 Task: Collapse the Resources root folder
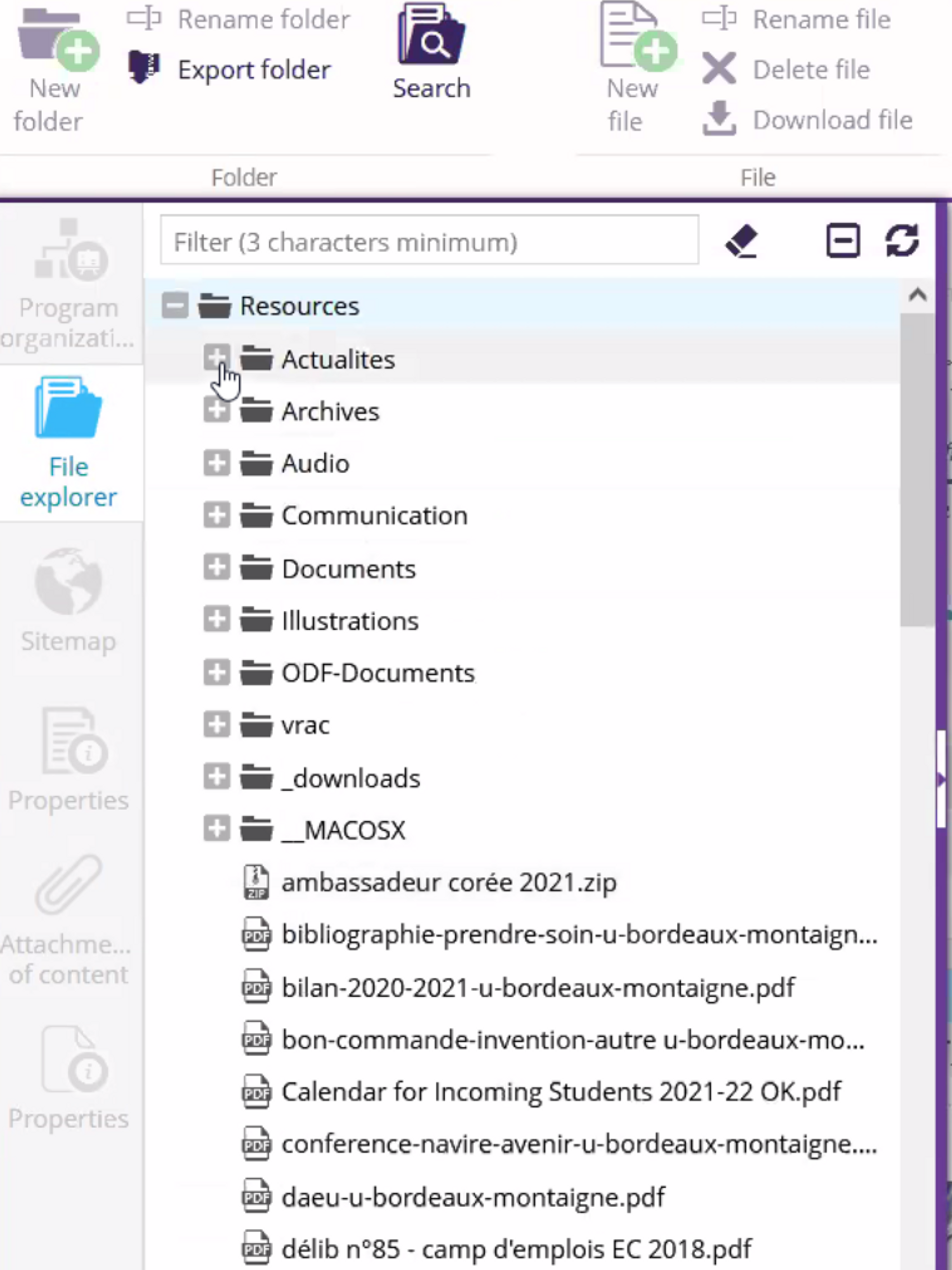click(x=175, y=306)
